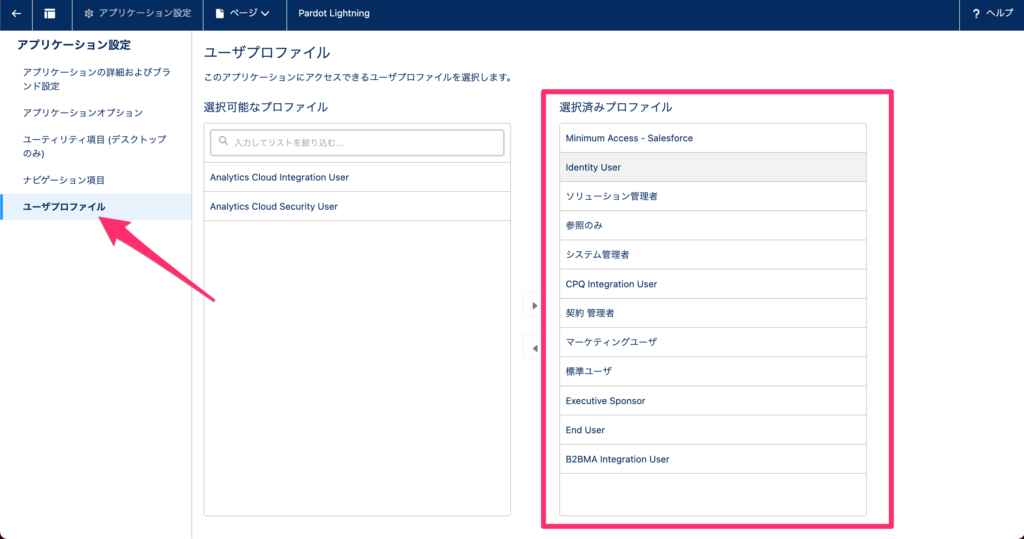Image resolution: width=1024 pixels, height=539 pixels.
Task: Click the gear icon for アプリケーション設定
Action: [89, 13]
